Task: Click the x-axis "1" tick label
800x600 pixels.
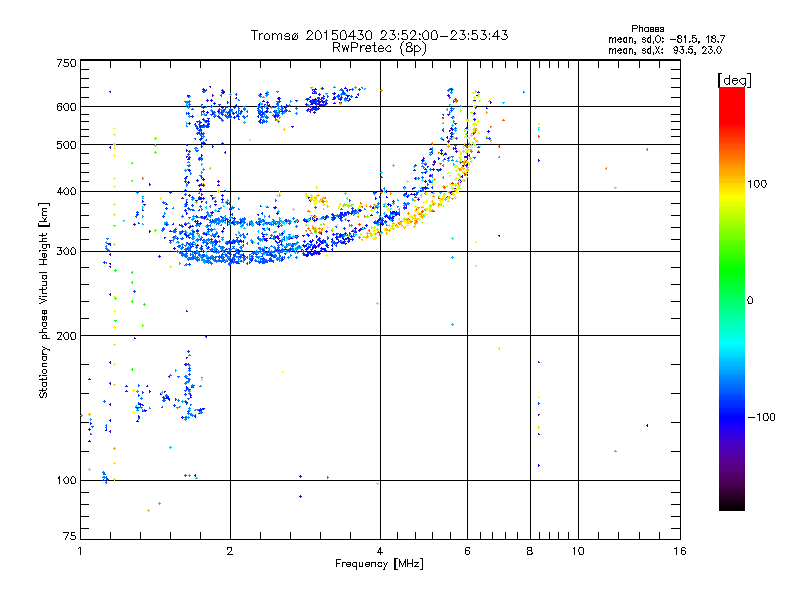Action: (80, 551)
